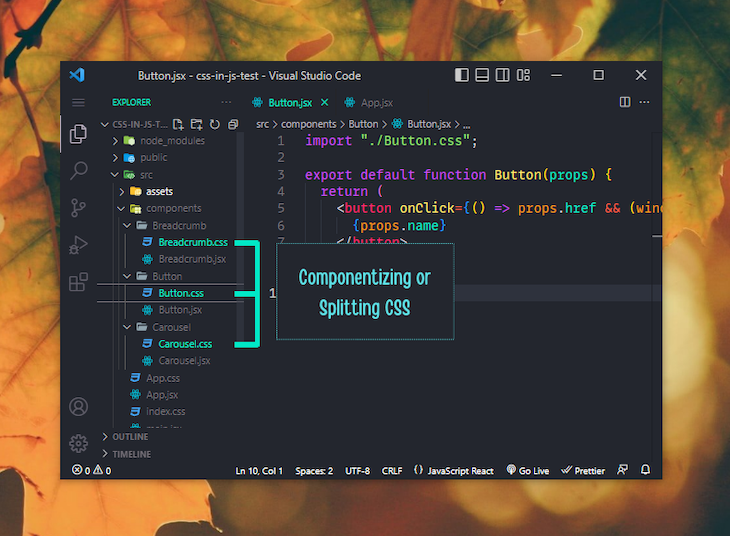Toggle the primary side bar layout button

click(x=461, y=75)
